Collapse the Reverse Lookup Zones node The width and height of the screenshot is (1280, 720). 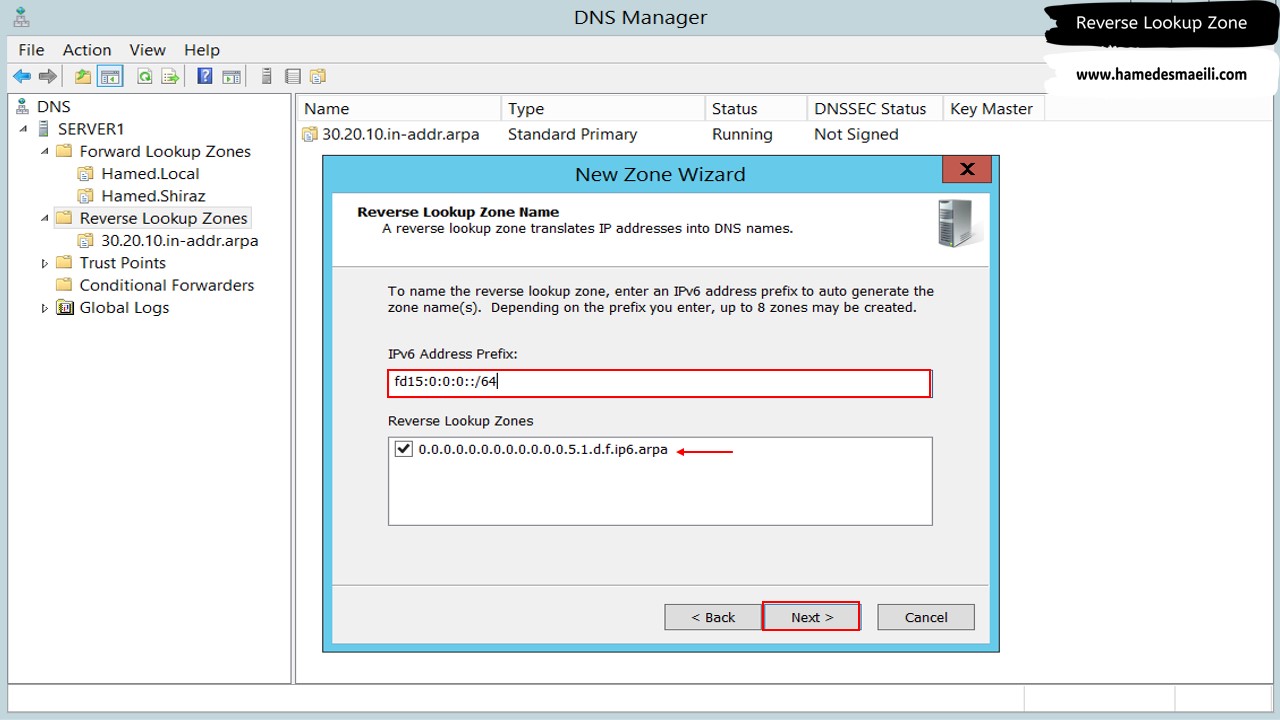[x=45, y=218]
